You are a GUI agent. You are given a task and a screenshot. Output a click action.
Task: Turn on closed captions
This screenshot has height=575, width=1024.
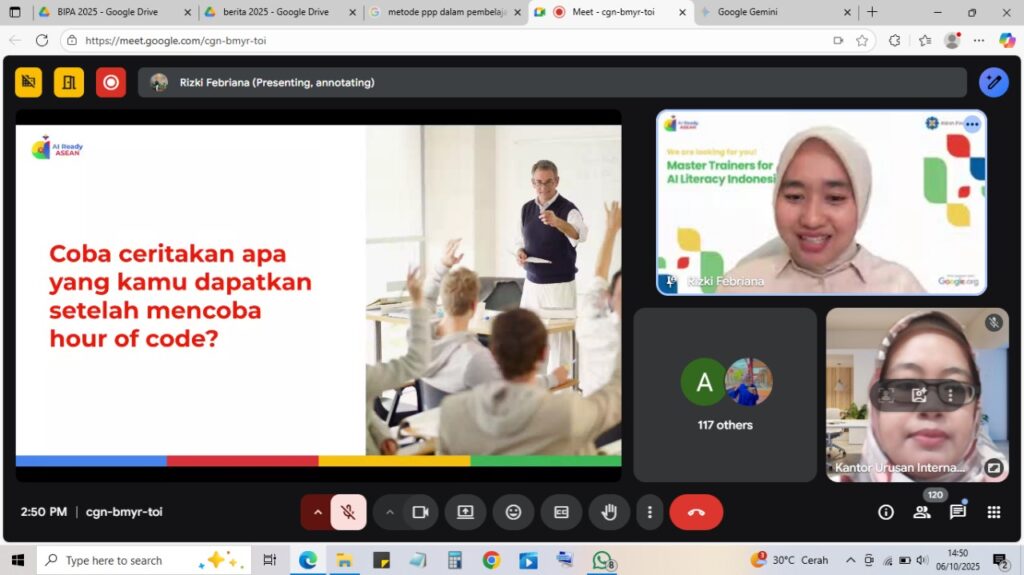tap(561, 512)
